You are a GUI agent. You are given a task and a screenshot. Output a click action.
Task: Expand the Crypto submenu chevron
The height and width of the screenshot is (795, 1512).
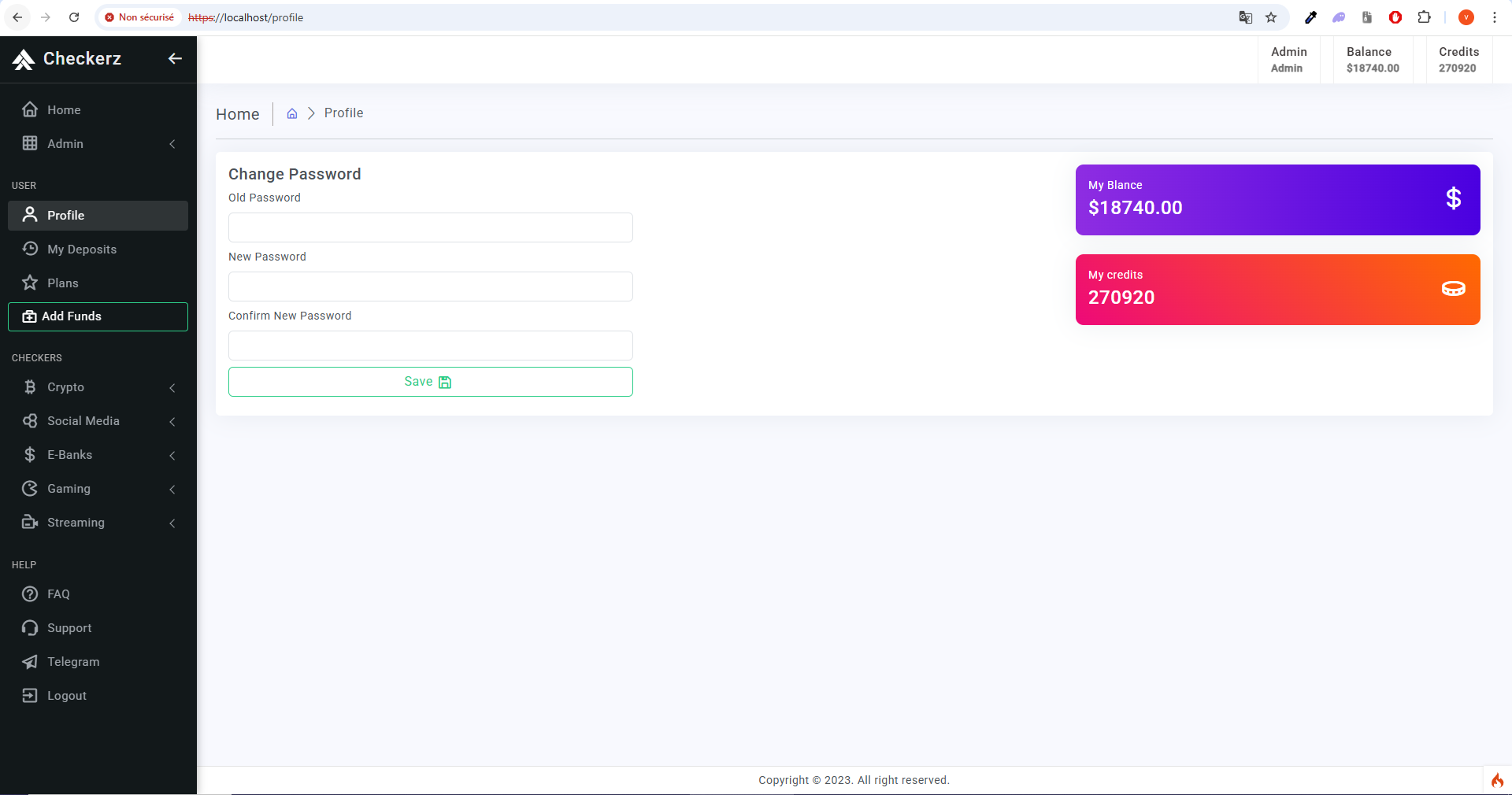[172, 387]
